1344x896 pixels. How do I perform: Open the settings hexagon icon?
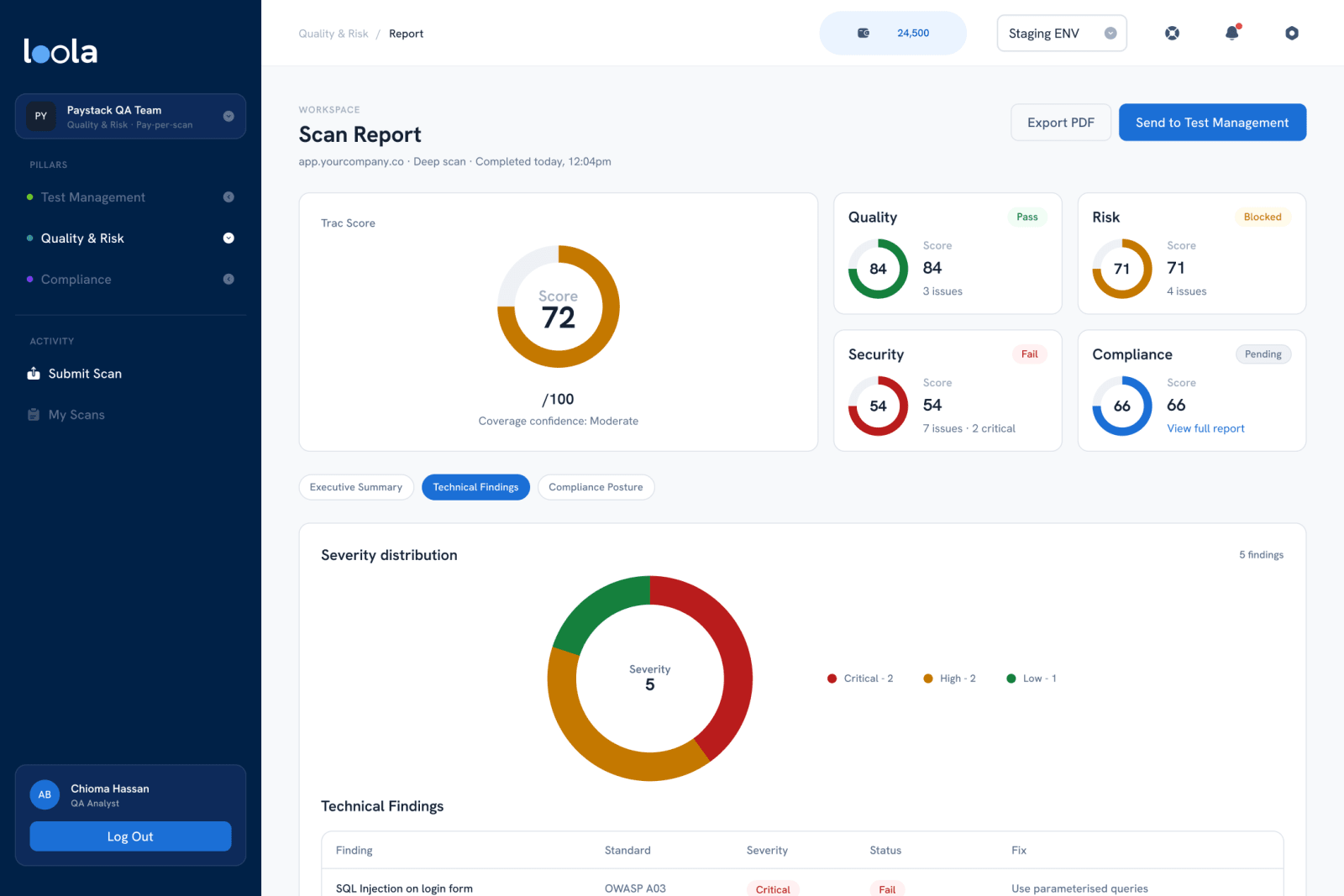pyautogui.click(x=1292, y=33)
